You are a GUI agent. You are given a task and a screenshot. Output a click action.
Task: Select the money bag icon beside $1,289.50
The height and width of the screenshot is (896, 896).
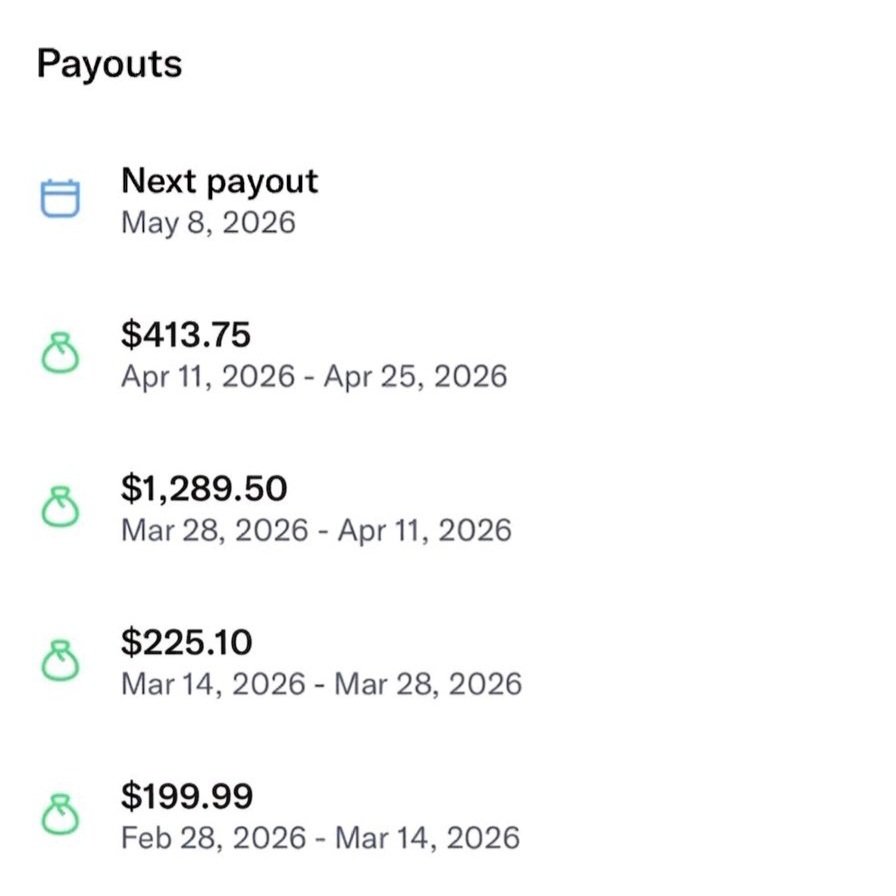[x=60, y=507]
